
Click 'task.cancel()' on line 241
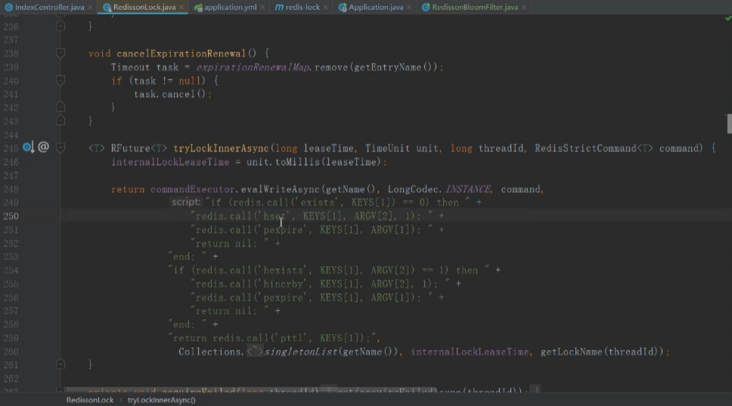pyautogui.click(x=170, y=94)
